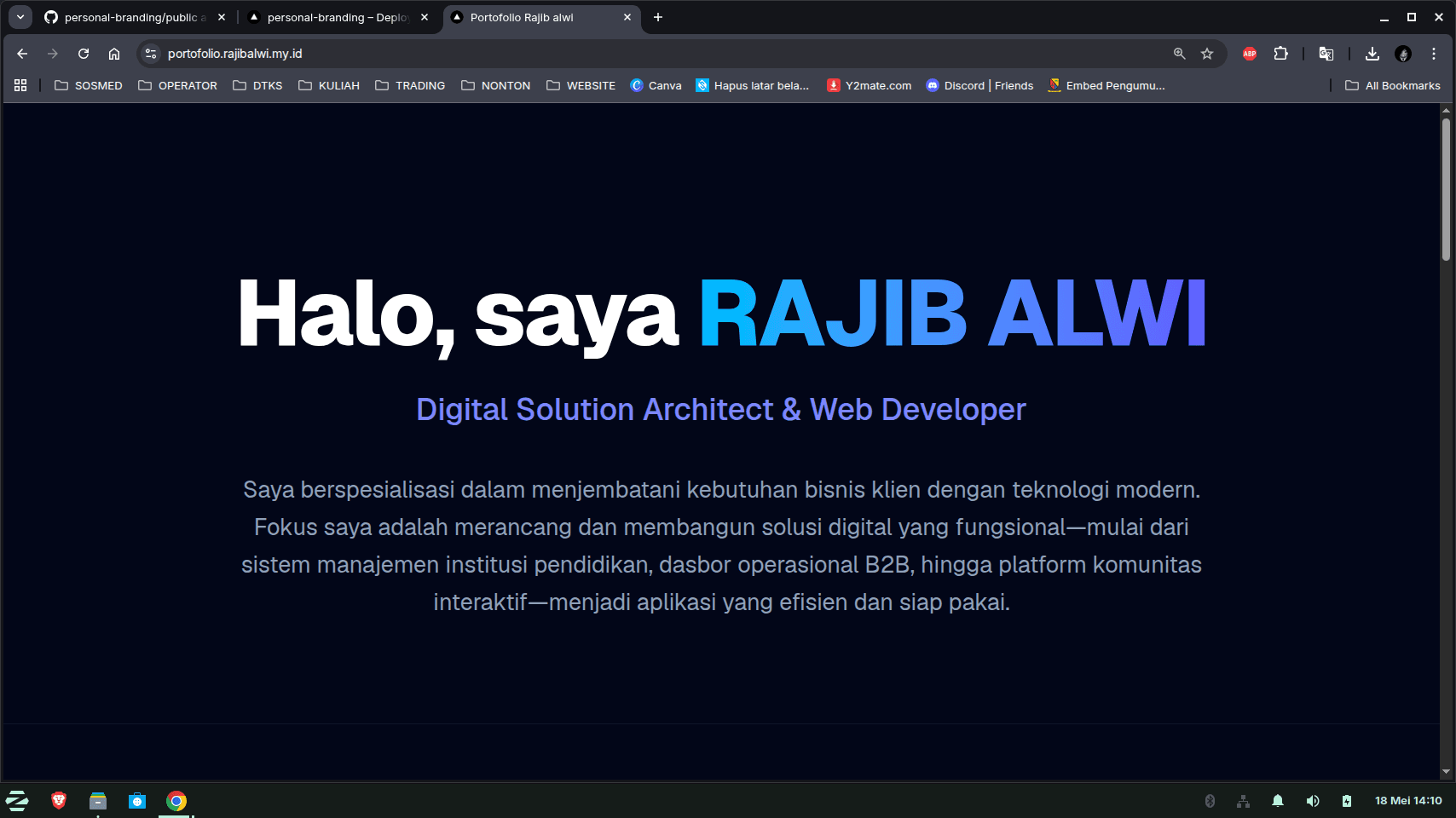Bookmark this page with the star icon

pyautogui.click(x=1207, y=54)
